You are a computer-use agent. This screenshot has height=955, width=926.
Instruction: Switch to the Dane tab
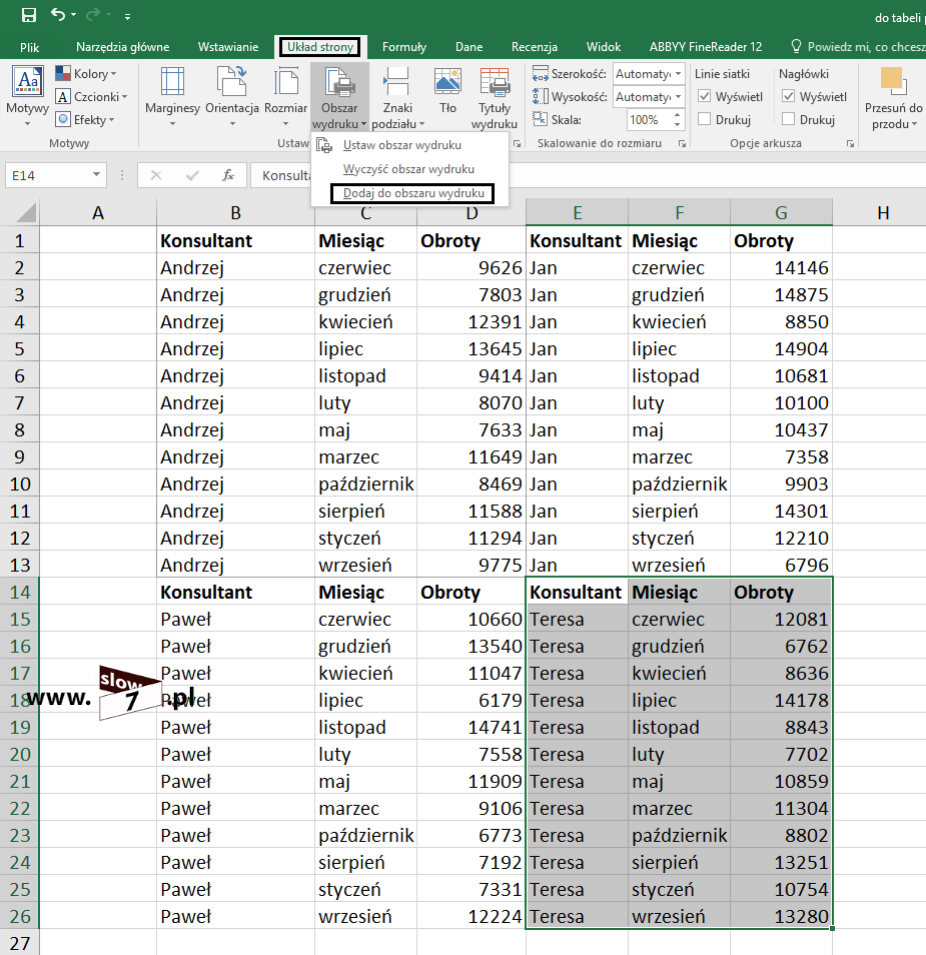coord(468,47)
